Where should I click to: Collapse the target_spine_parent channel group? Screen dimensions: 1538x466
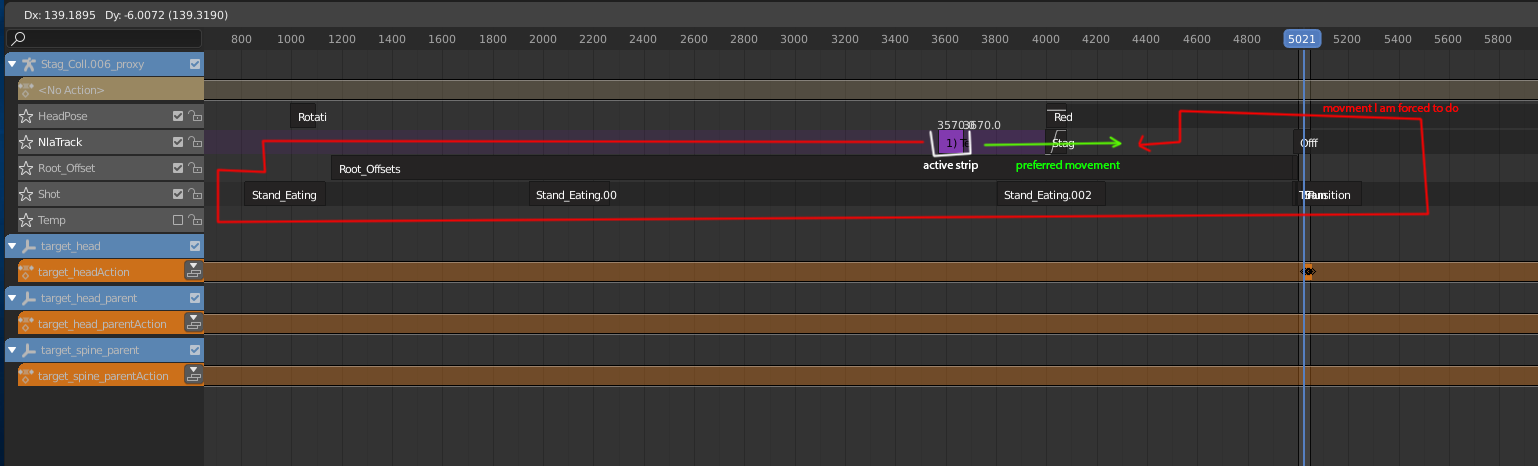click(x=12, y=350)
